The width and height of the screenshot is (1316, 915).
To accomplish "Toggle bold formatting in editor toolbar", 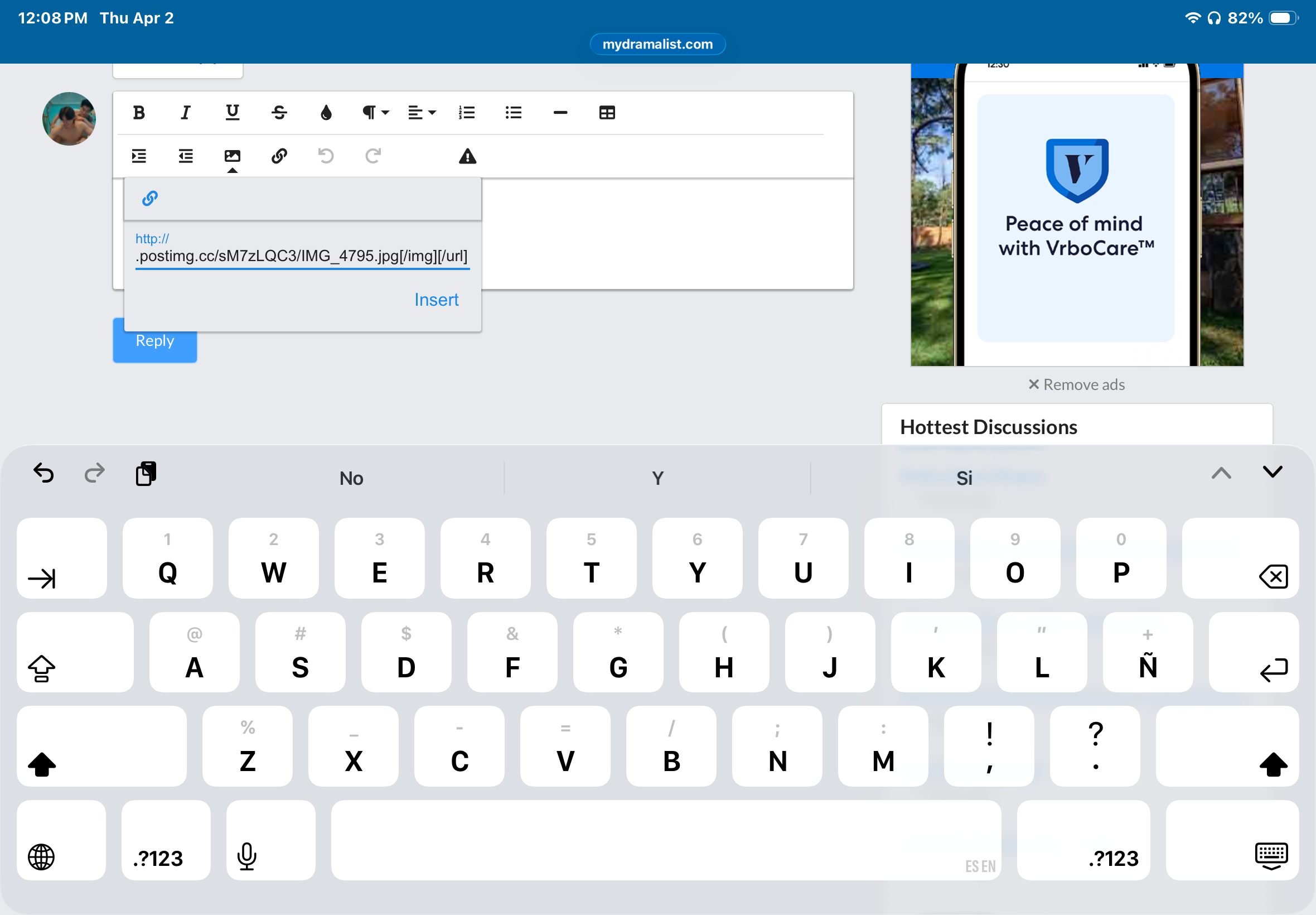I will coord(139,112).
